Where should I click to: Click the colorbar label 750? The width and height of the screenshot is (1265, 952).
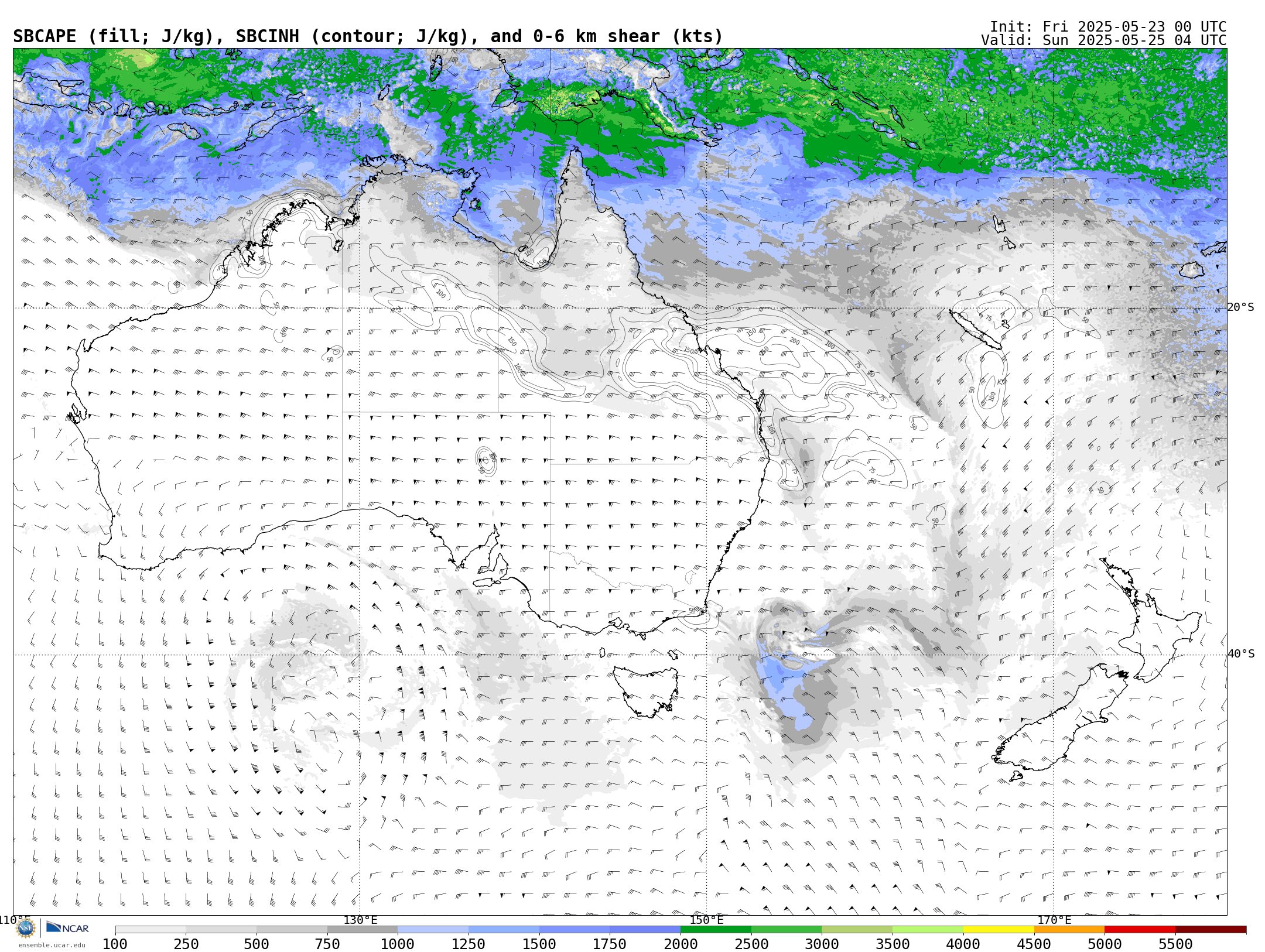[x=327, y=944]
